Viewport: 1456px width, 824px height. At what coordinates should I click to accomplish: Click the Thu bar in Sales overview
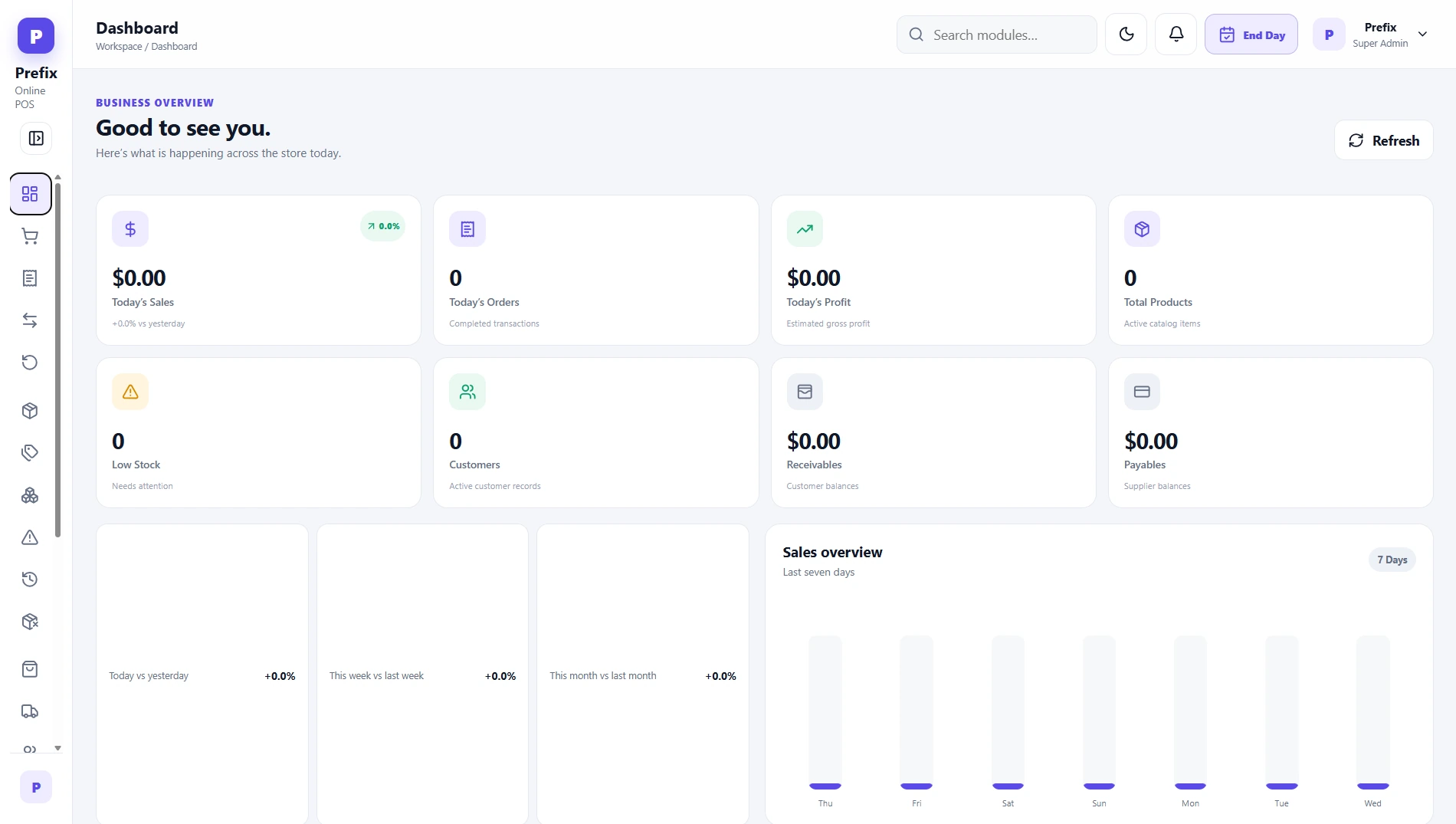[825, 712]
